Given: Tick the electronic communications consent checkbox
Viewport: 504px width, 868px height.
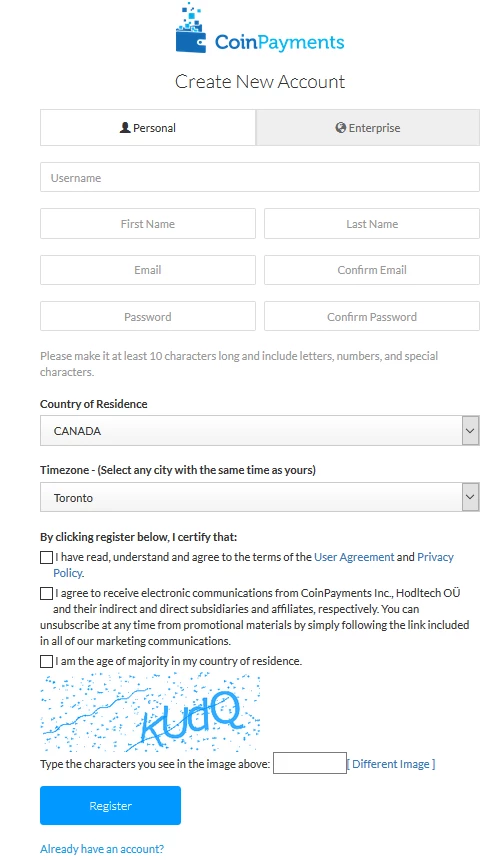Looking at the screenshot, I should [x=47, y=593].
